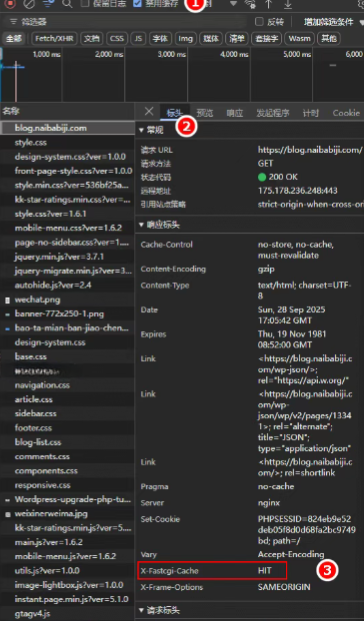Select the navigation.css request
Image resolution: width=364 pixels, height=621 pixels.
tap(67, 385)
